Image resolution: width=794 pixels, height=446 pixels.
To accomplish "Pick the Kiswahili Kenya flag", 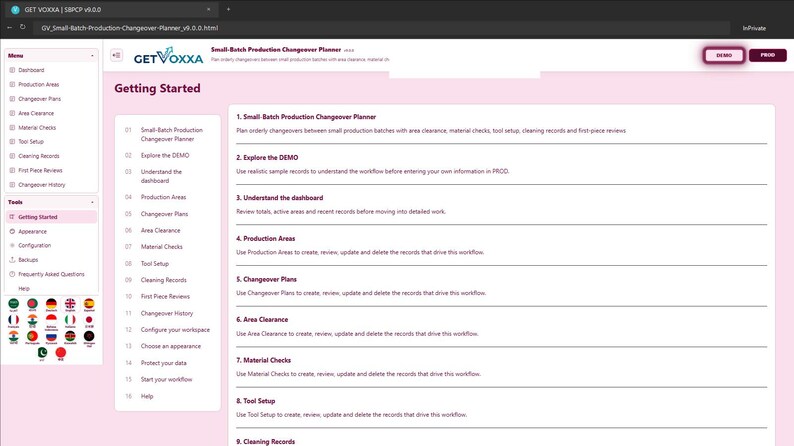I will [x=70, y=337].
